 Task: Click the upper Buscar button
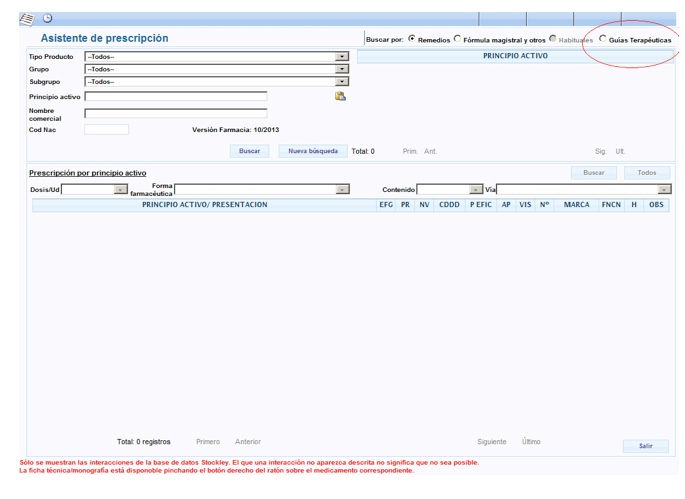(249, 151)
